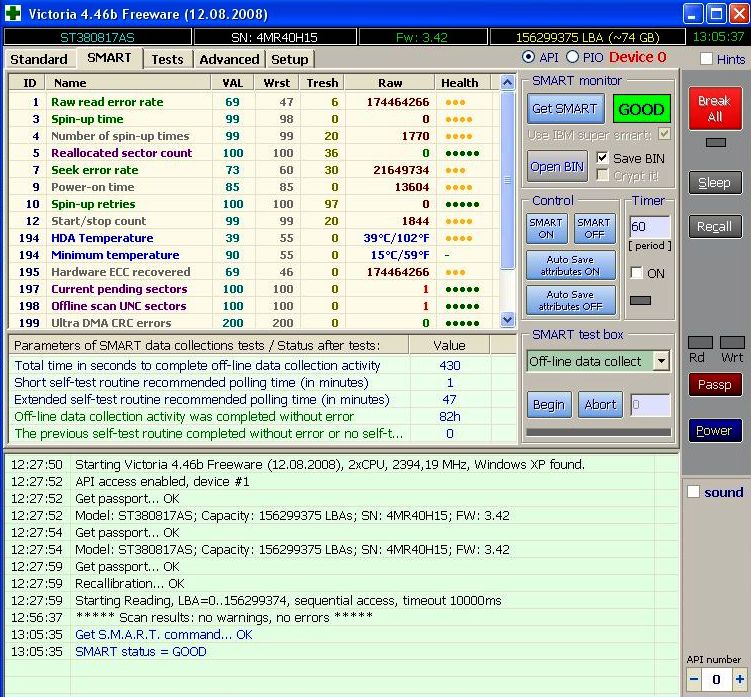Viewport: 751px width, 697px height.
Task: Click the red Break All button
Action: (715, 108)
